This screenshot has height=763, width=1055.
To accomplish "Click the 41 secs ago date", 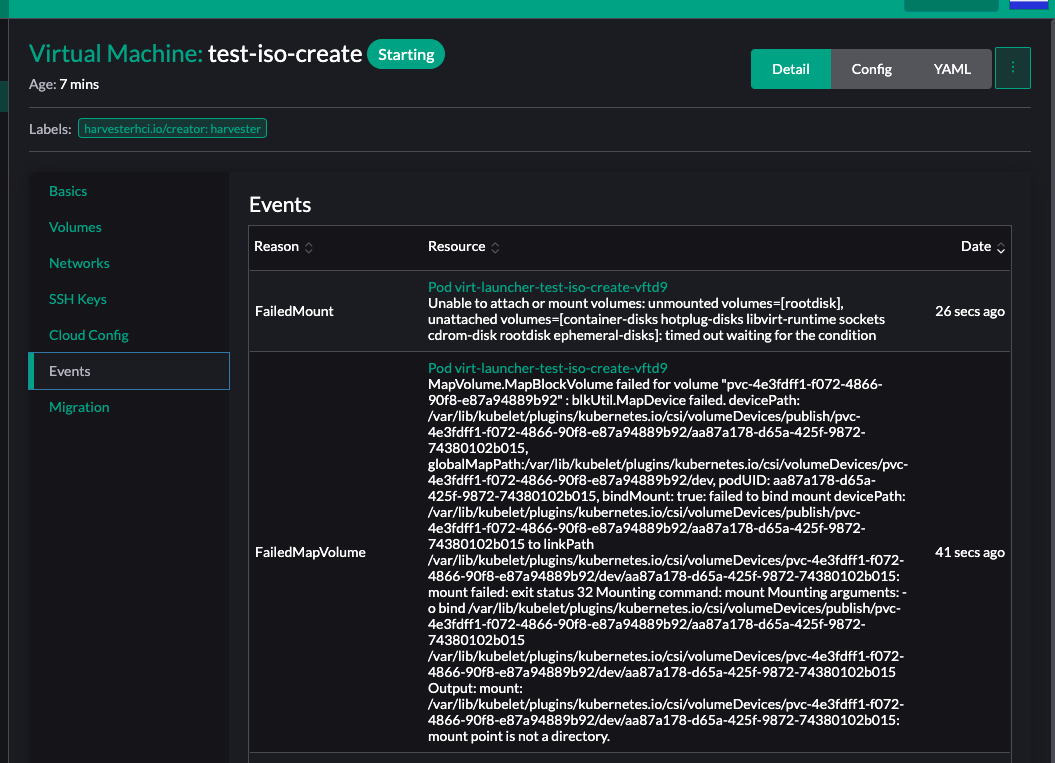I will coord(970,552).
